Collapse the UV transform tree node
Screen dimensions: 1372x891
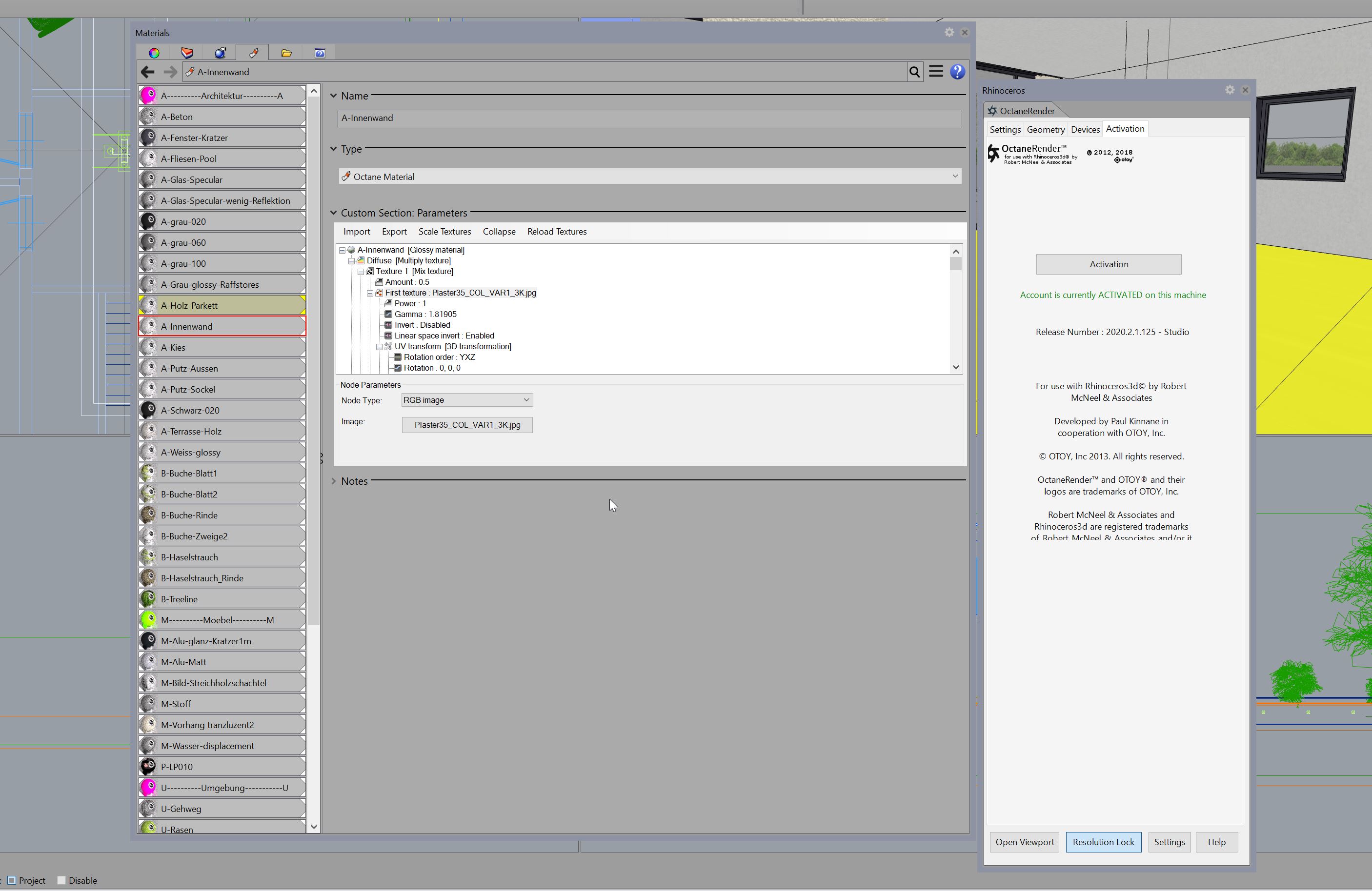pos(379,347)
